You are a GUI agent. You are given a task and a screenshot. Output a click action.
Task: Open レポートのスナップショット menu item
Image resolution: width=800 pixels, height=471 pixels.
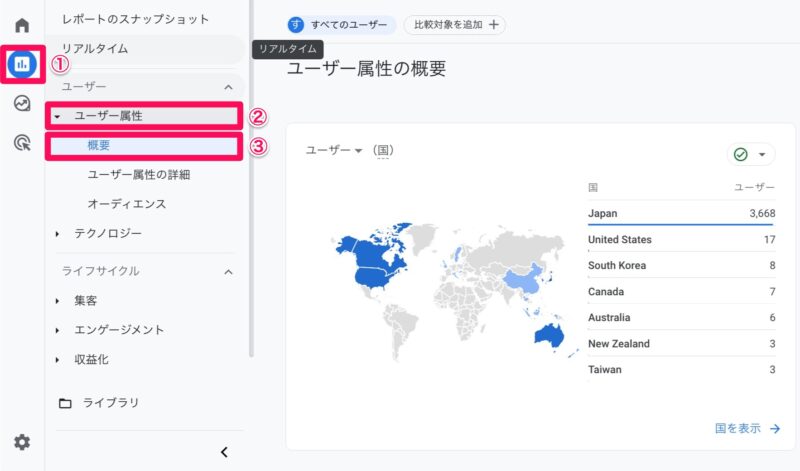click(135, 19)
